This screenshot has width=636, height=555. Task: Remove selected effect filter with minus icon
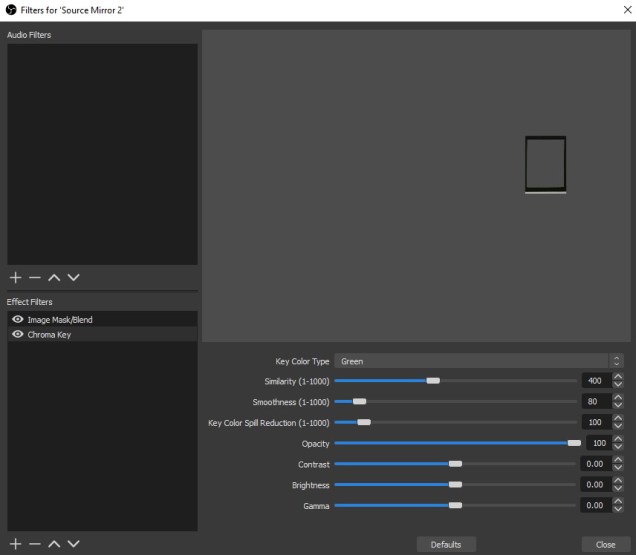tap(35, 544)
